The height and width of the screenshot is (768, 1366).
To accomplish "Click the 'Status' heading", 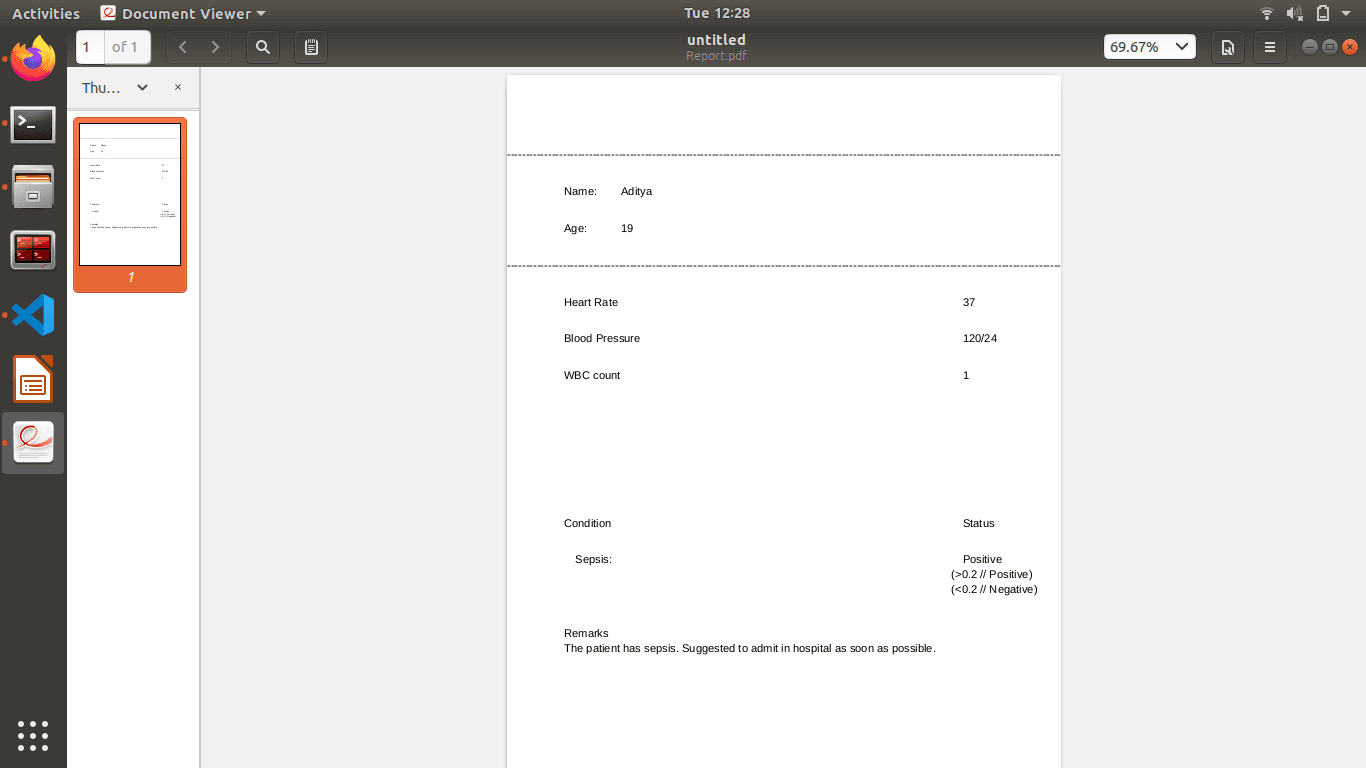I will pyautogui.click(x=979, y=523).
